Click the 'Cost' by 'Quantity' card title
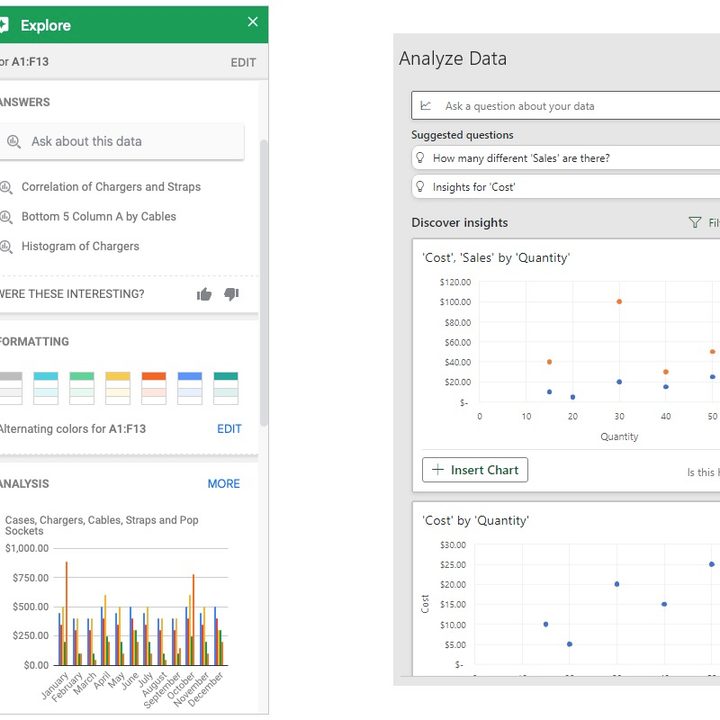This screenshot has height=720, width=720. 476,521
